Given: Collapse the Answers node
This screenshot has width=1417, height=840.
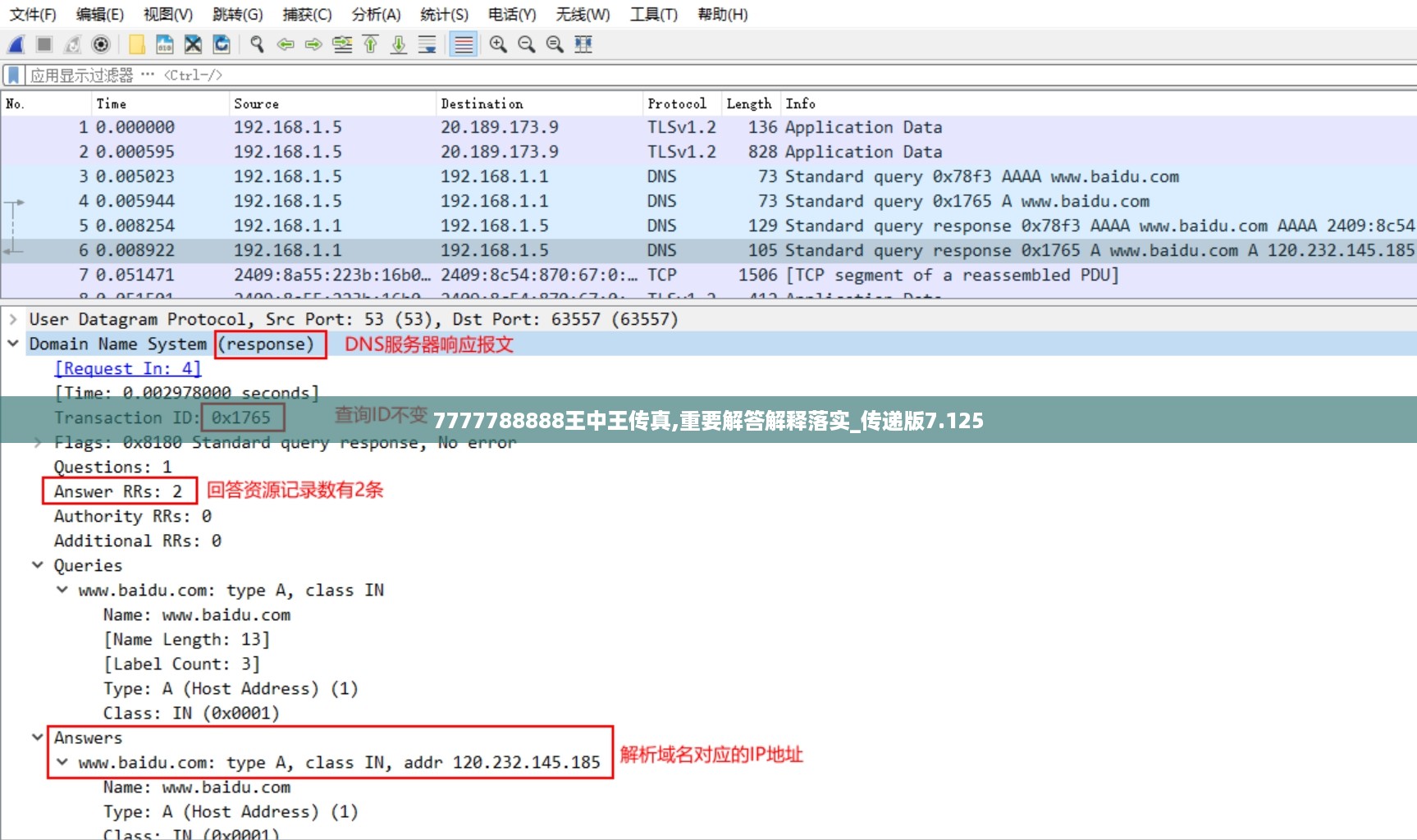Looking at the screenshot, I should tap(38, 737).
